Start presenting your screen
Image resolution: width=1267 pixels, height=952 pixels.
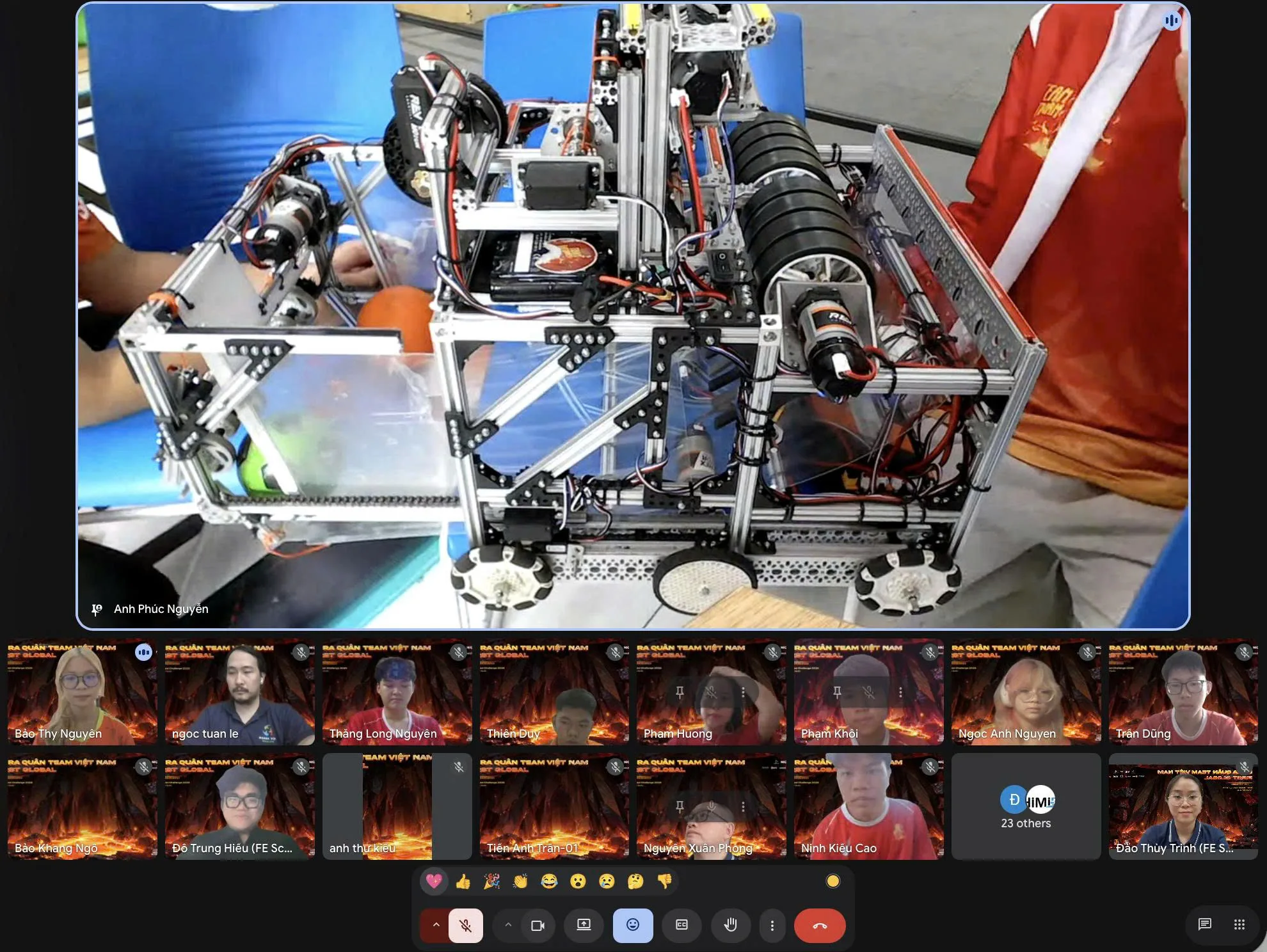point(584,925)
